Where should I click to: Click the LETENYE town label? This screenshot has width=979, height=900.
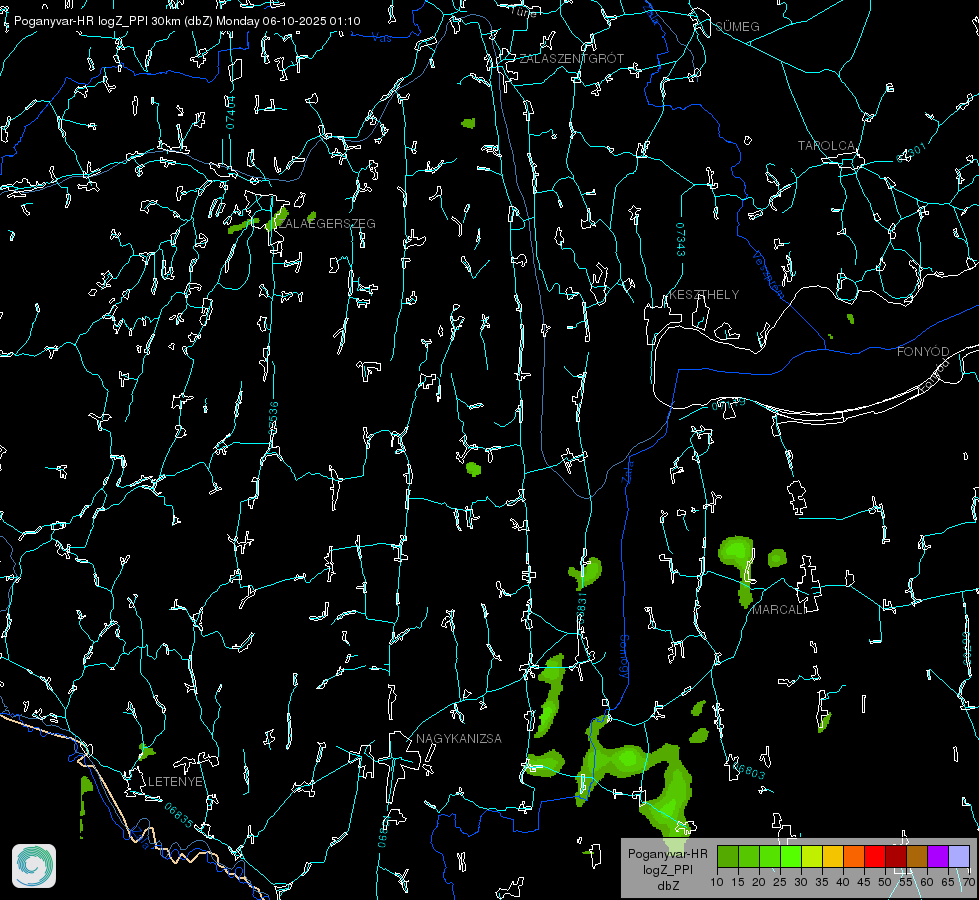click(x=175, y=782)
